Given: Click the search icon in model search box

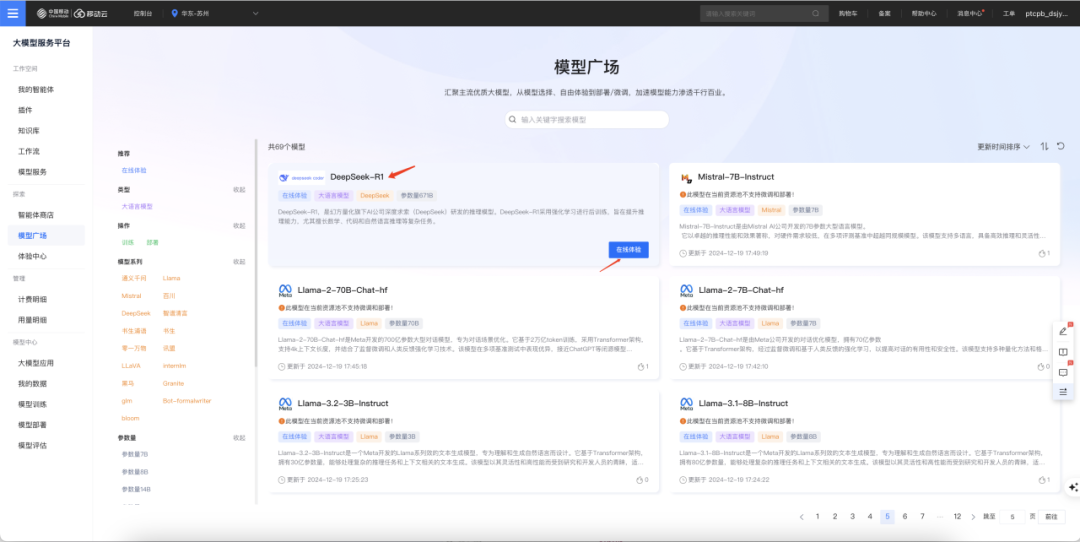Looking at the screenshot, I should 512,119.
